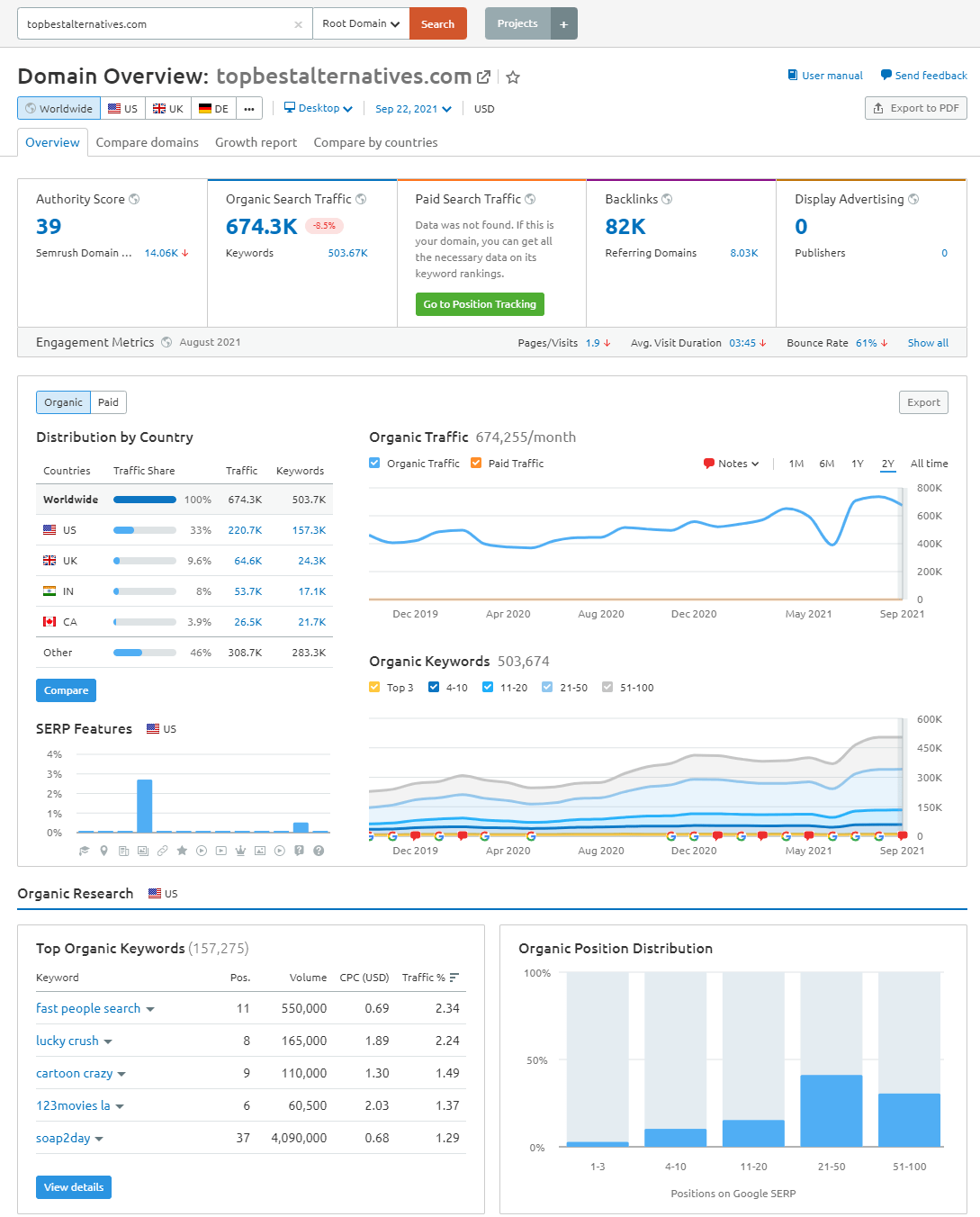The image size is (980, 1217).
Task: Open the Desktop device dropdown
Action: point(319,108)
